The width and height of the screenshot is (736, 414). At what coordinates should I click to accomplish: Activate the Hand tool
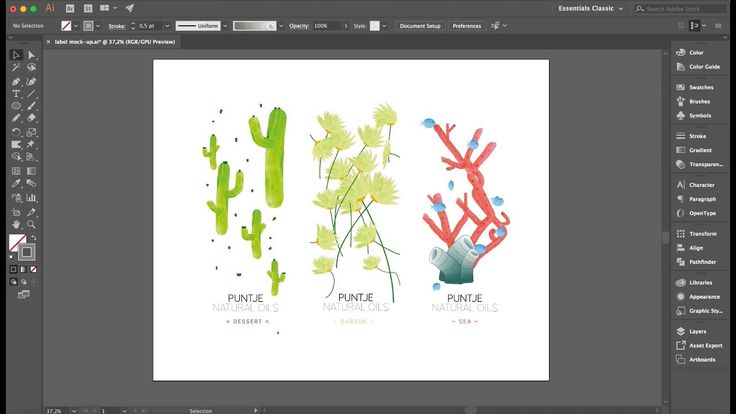[x=16, y=224]
